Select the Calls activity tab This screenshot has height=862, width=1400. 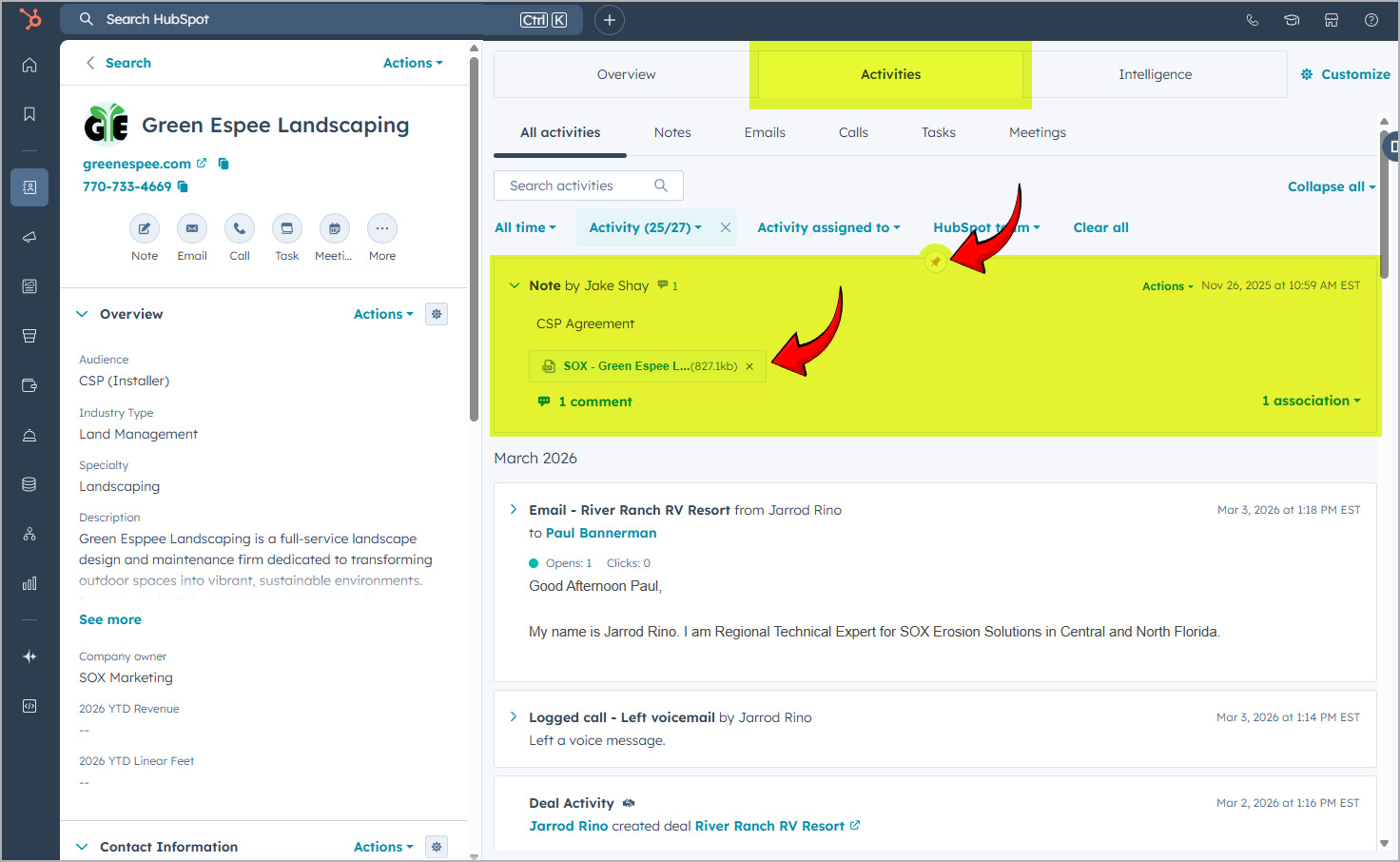853,132
